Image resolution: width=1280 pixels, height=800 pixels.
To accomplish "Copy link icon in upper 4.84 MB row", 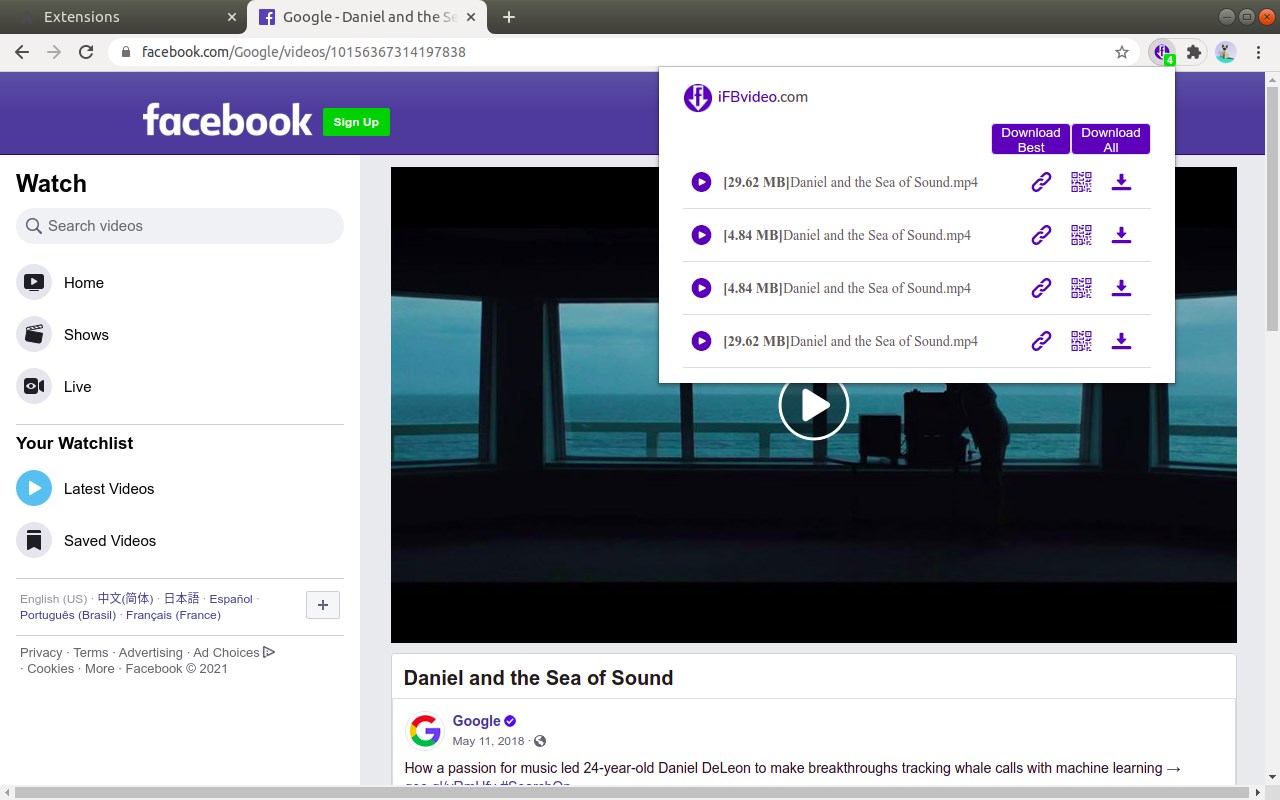I will click(1041, 235).
